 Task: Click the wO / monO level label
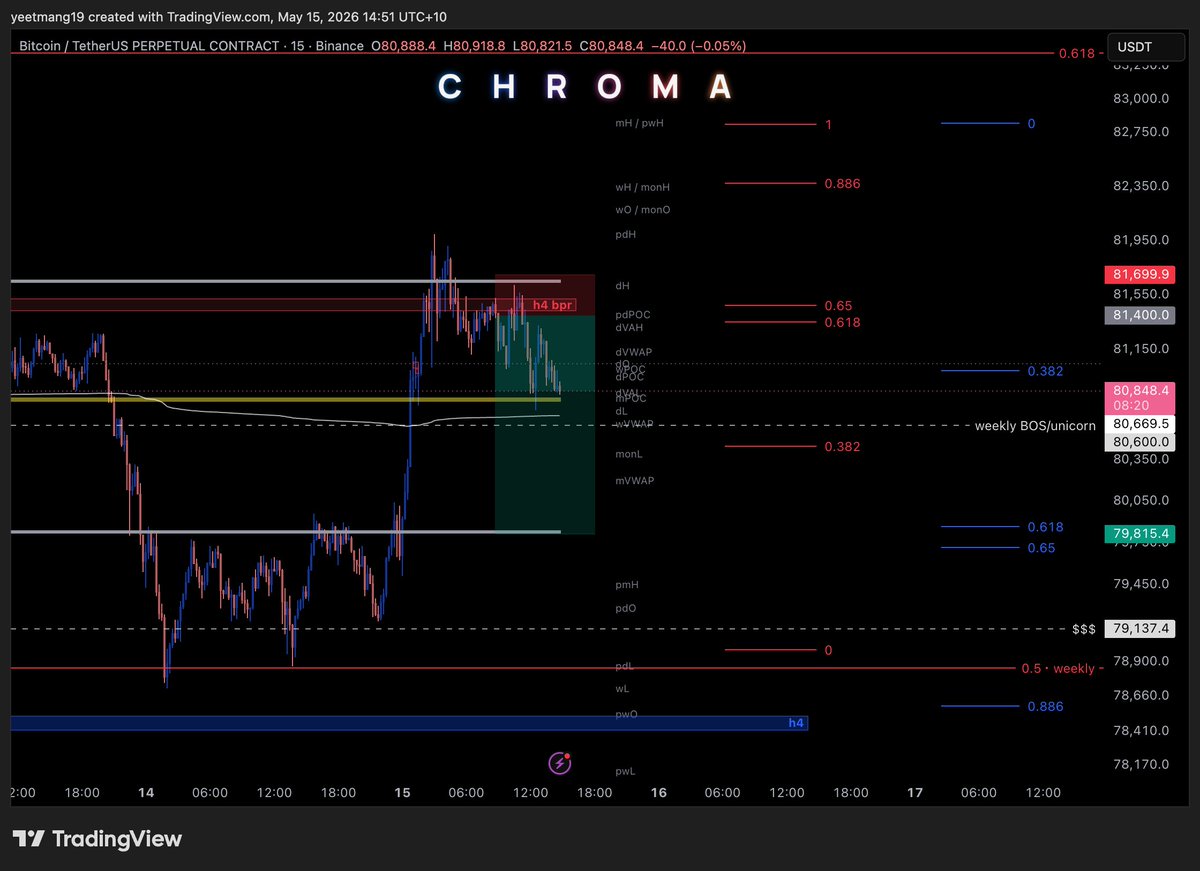point(643,210)
